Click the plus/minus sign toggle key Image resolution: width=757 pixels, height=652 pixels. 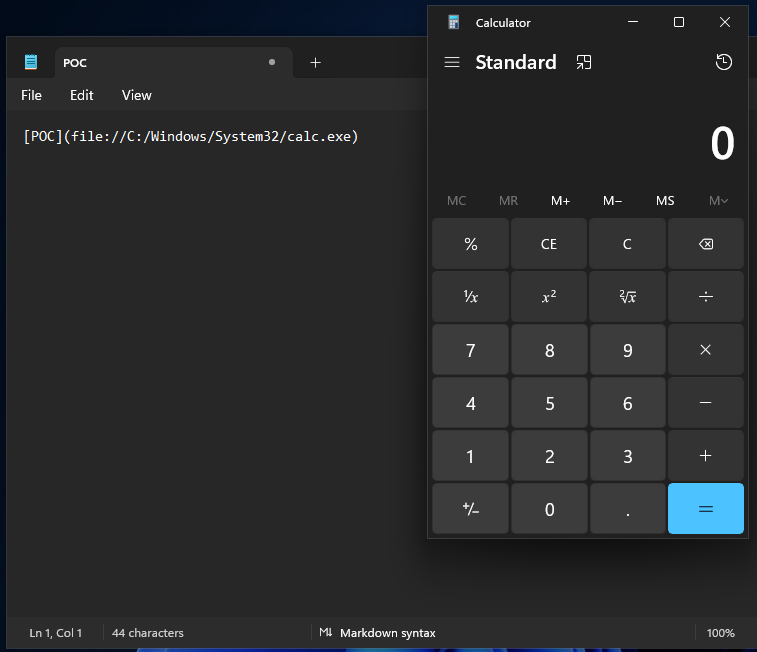[x=471, y=509]
